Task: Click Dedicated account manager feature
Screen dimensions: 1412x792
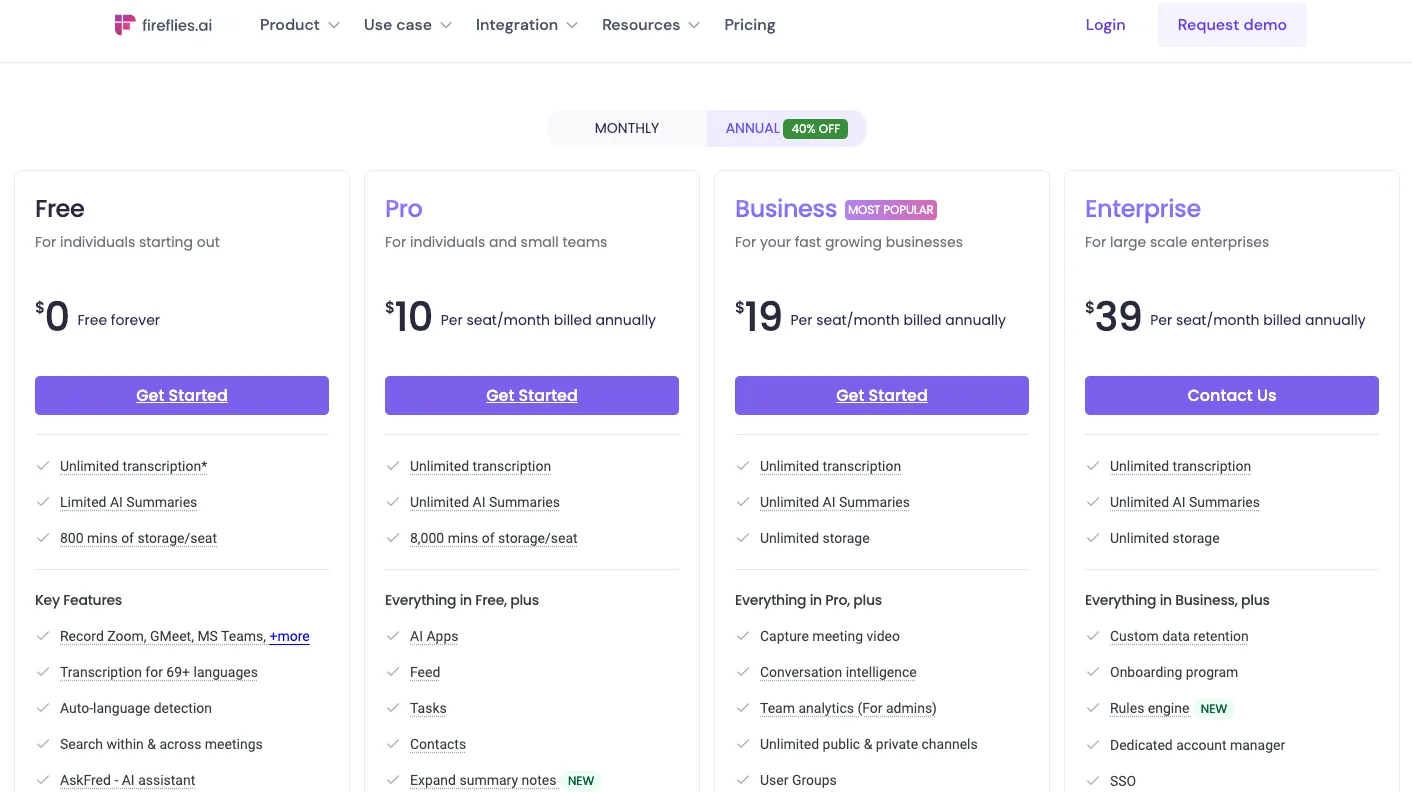Action: click(x=1197, y=745)
